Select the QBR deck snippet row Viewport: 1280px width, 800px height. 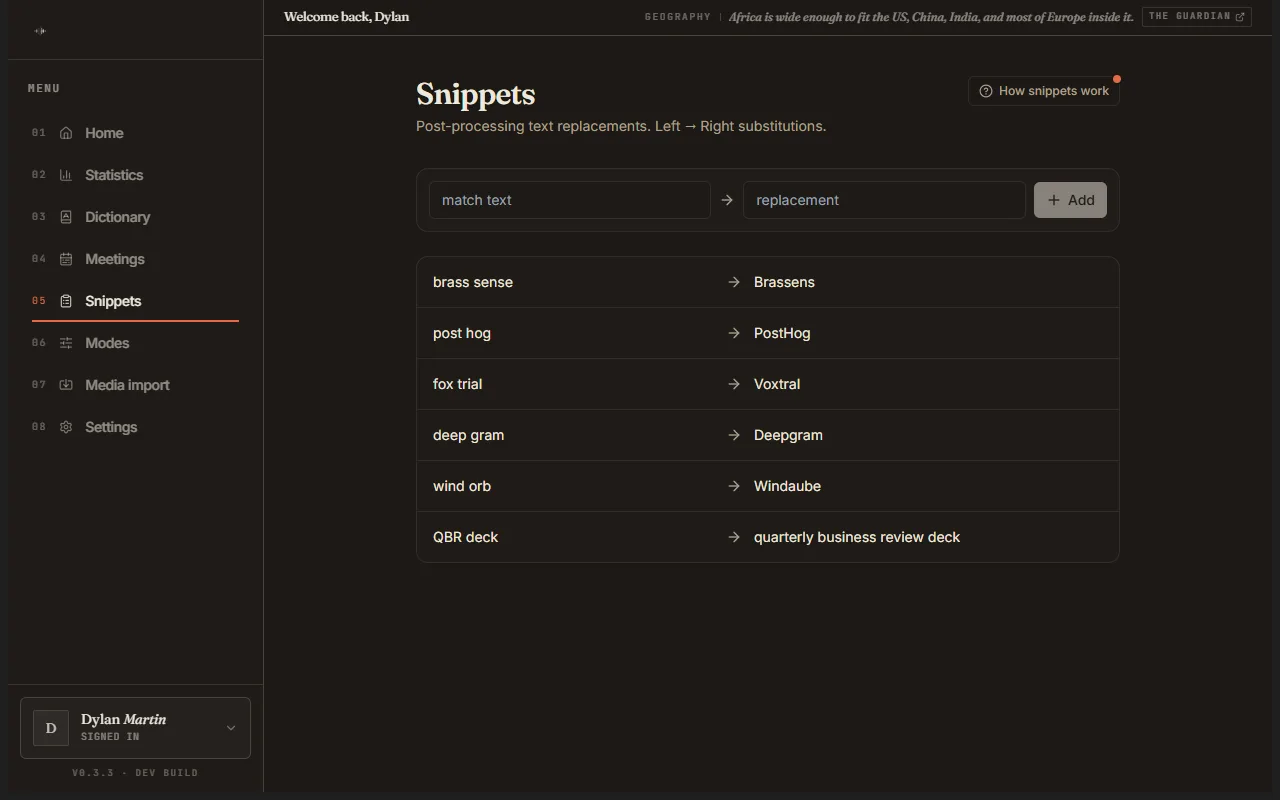[768, 537]
